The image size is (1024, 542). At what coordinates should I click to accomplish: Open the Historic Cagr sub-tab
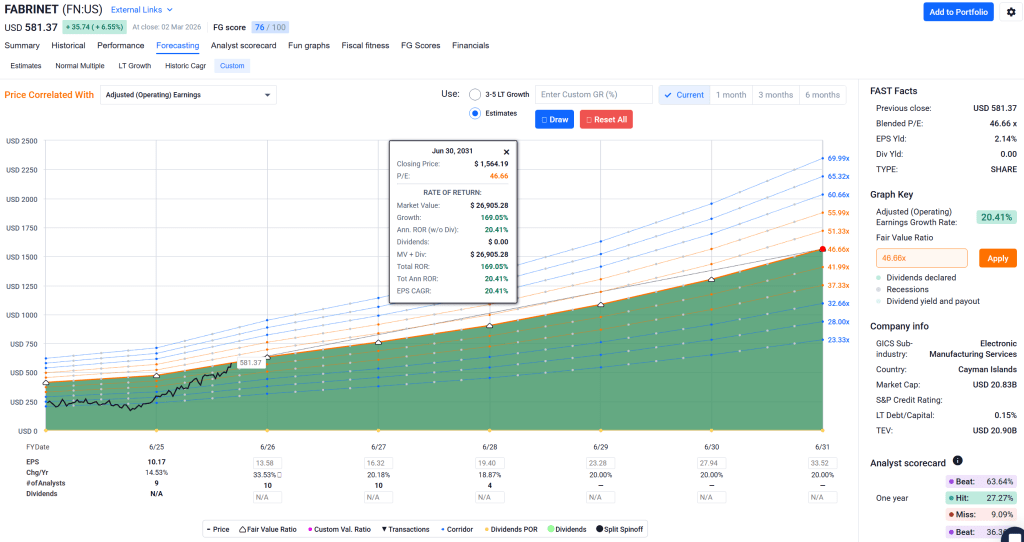(185, 66)
